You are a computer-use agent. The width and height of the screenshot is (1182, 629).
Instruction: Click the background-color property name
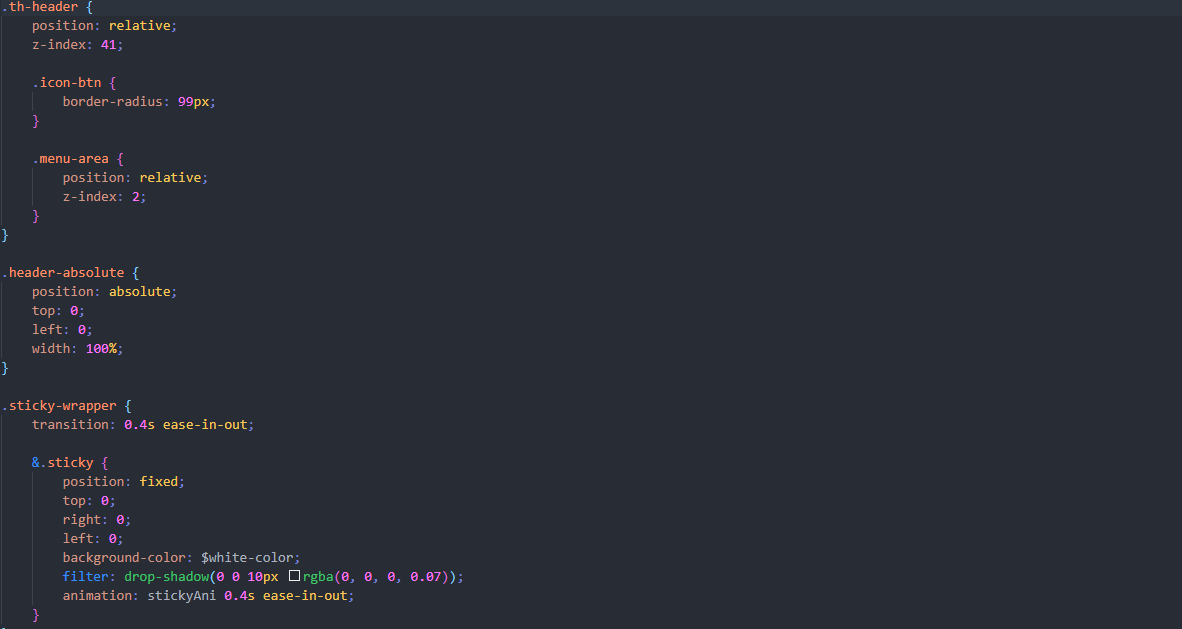coord(126,558)
